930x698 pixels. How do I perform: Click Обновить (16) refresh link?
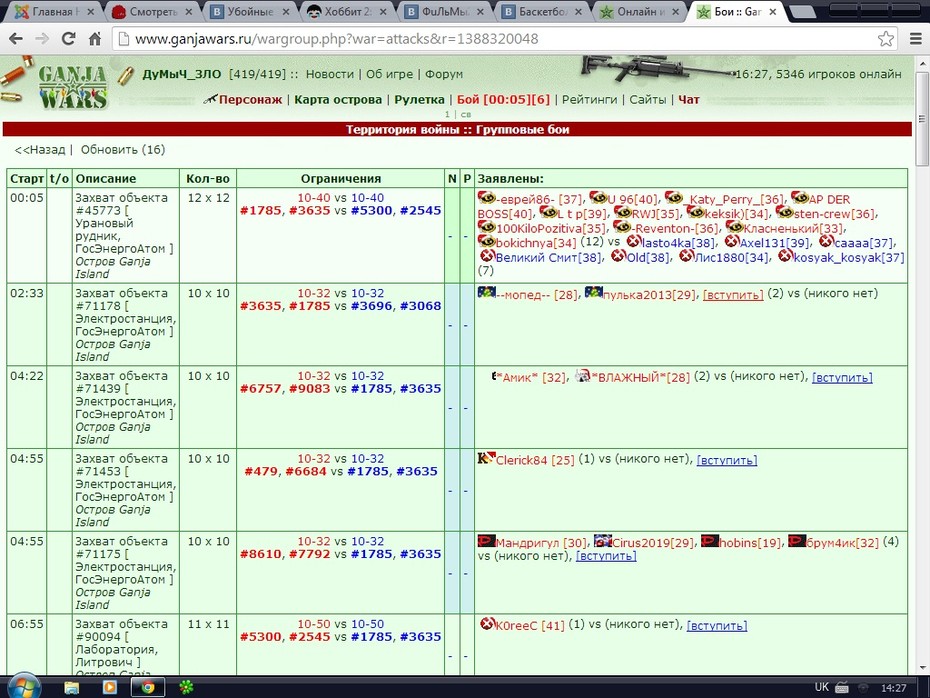point(123,150)
